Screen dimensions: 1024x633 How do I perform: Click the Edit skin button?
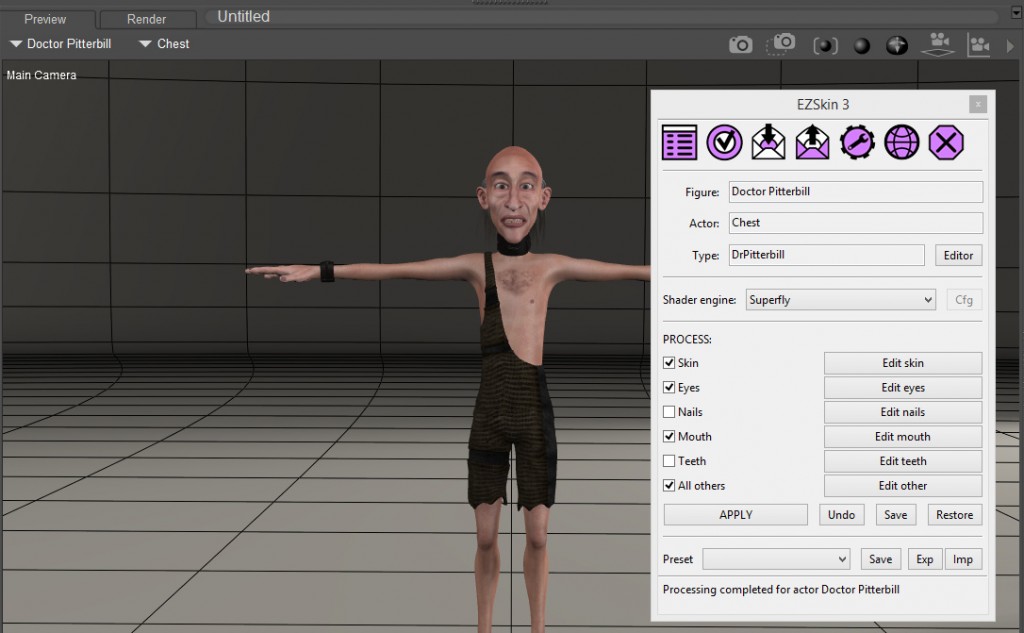902,363
